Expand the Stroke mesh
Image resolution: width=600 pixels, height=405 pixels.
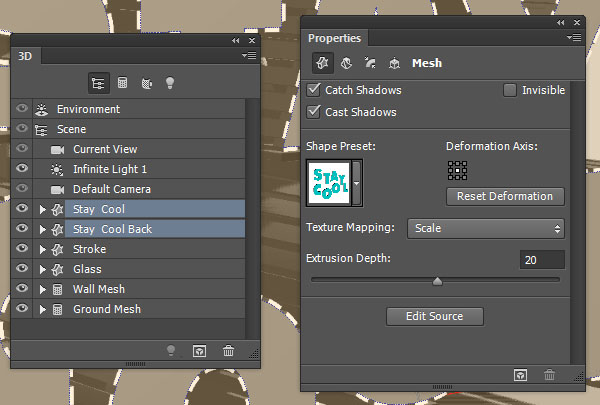[x=42, y=250]
